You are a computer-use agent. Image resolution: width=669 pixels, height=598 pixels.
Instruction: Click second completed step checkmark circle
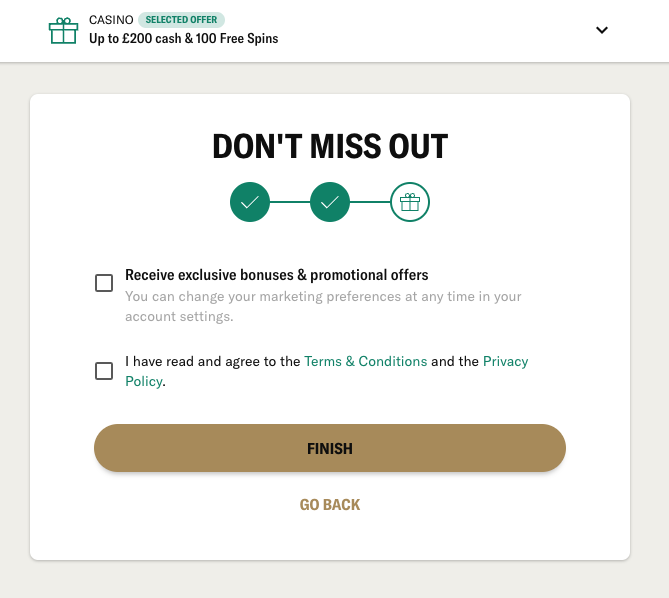click(x=330, y=202)
